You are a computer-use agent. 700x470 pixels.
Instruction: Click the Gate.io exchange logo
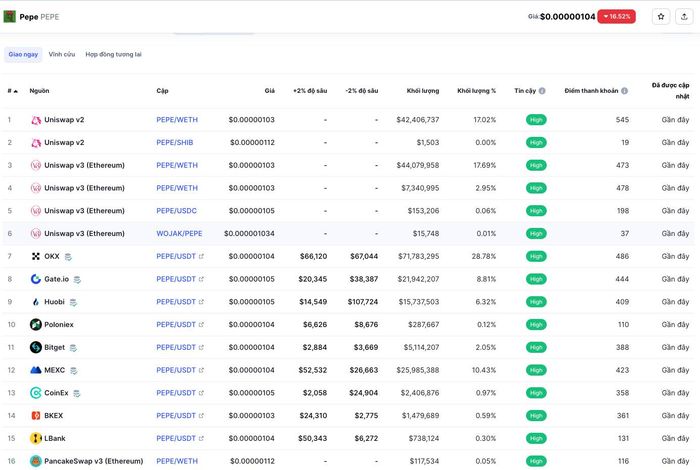36,279
